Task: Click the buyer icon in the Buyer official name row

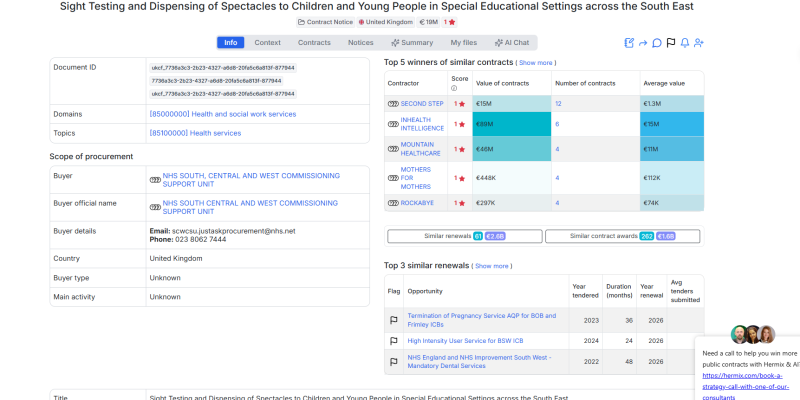Action: click(x=155, y=207)
